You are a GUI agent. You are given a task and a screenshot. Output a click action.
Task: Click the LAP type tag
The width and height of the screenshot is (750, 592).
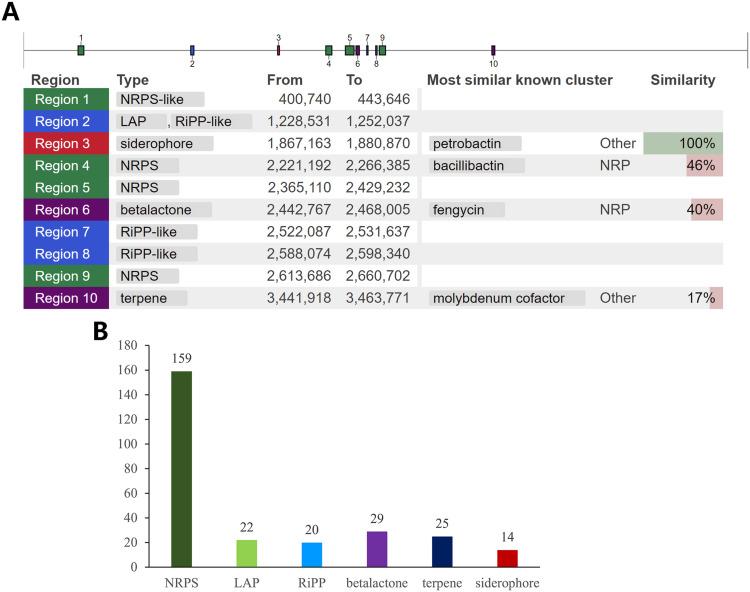click(x=141, y=121)
